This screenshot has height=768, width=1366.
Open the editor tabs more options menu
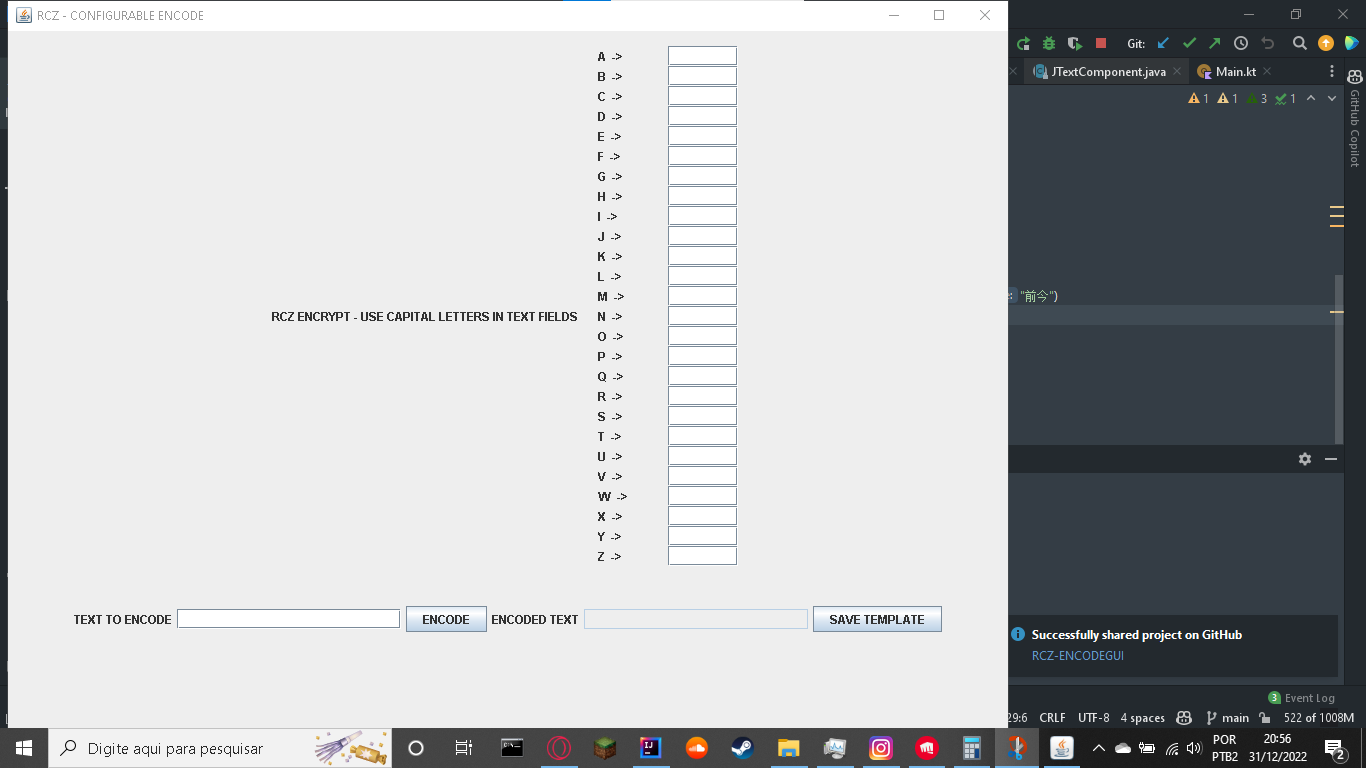point(1331,72)
